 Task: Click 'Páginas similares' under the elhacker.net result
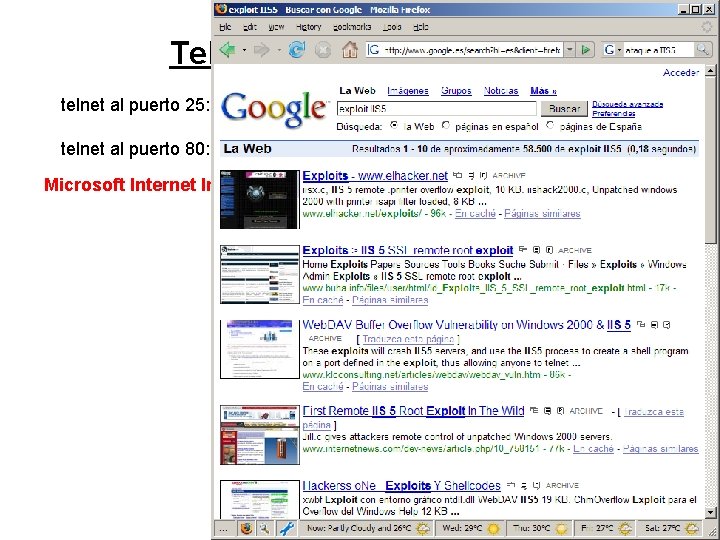542,214
